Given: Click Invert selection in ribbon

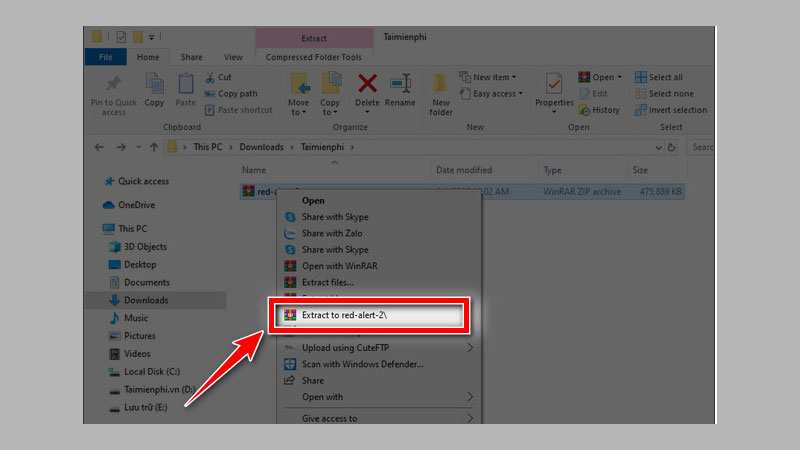Looking at the screenshot, I should [x=676, y=110].
